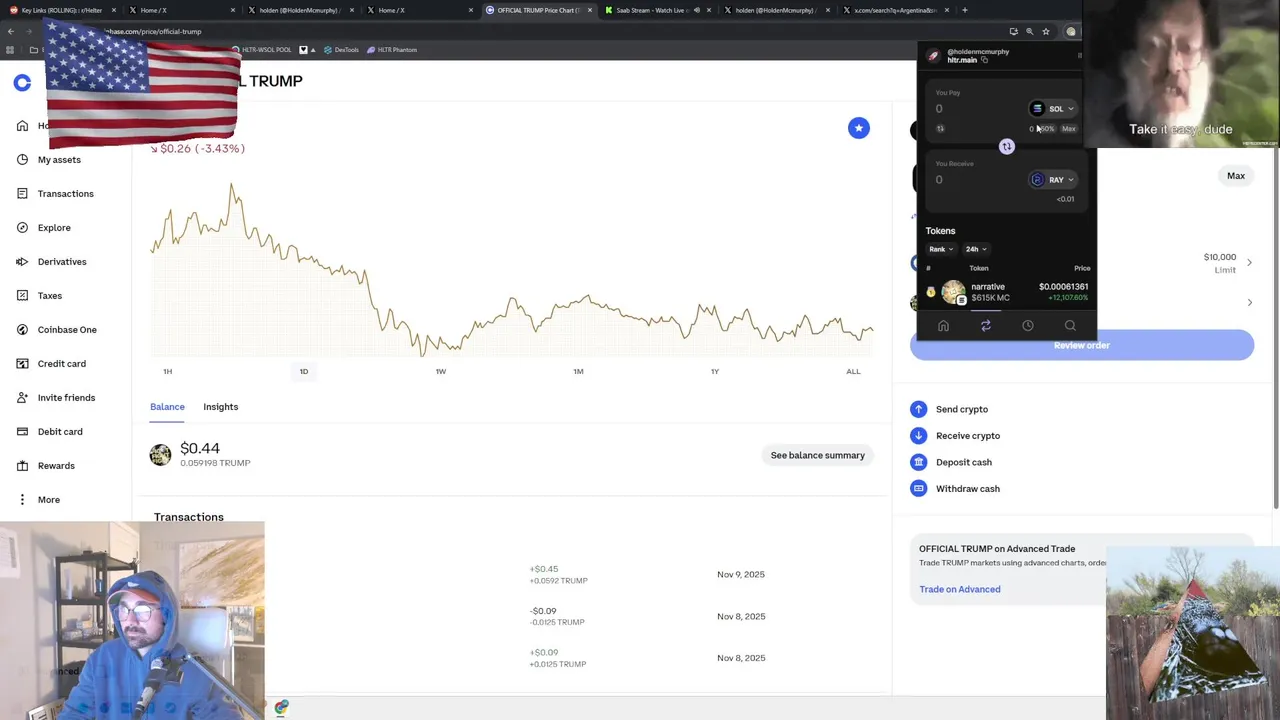Open Transactions from the sidebar
The image size is (1280, 720).
[55, 194]
